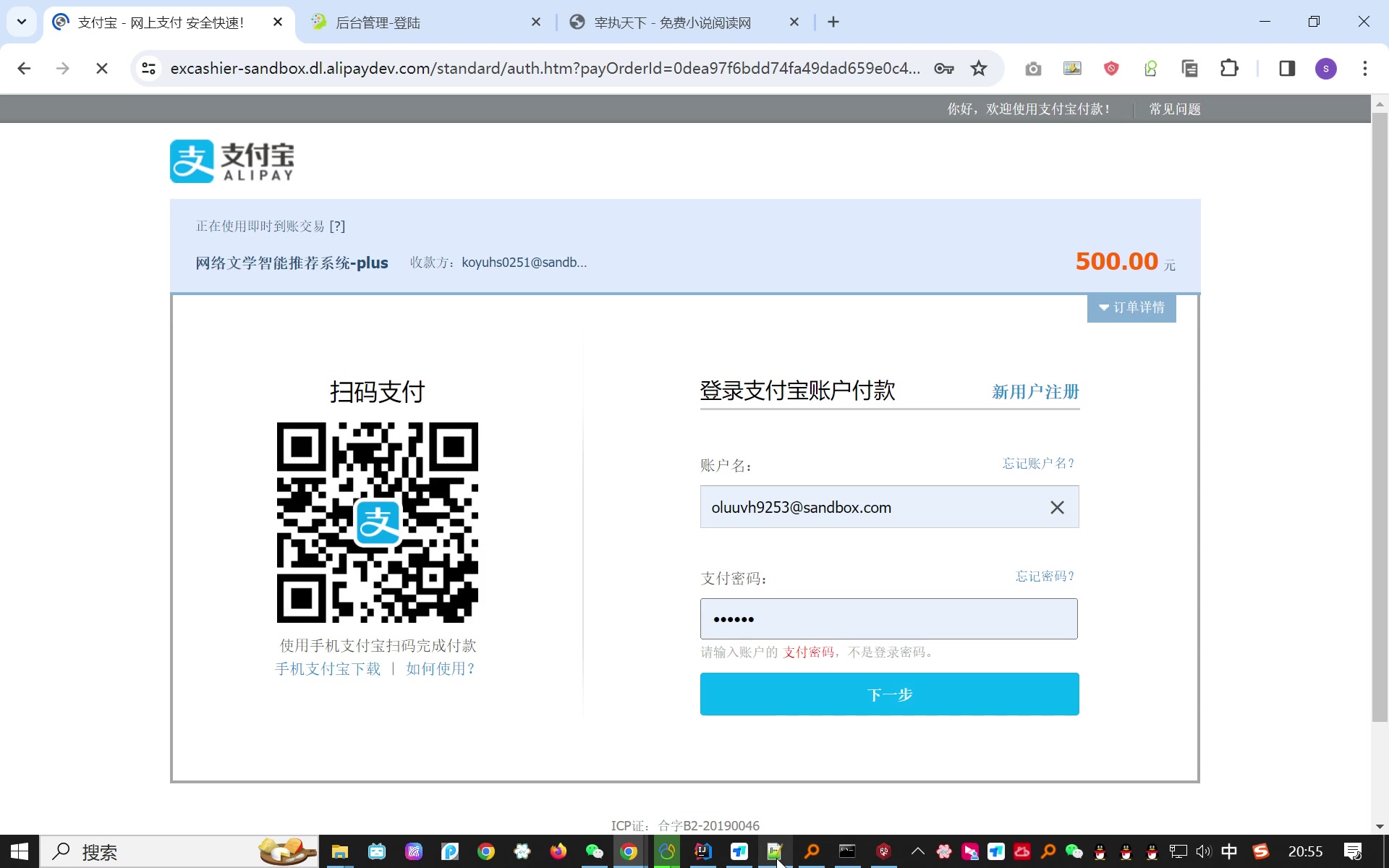Clear the account name with X
The height and width of the screenshot is (868, 1389).
click(x=1057, y=508)
